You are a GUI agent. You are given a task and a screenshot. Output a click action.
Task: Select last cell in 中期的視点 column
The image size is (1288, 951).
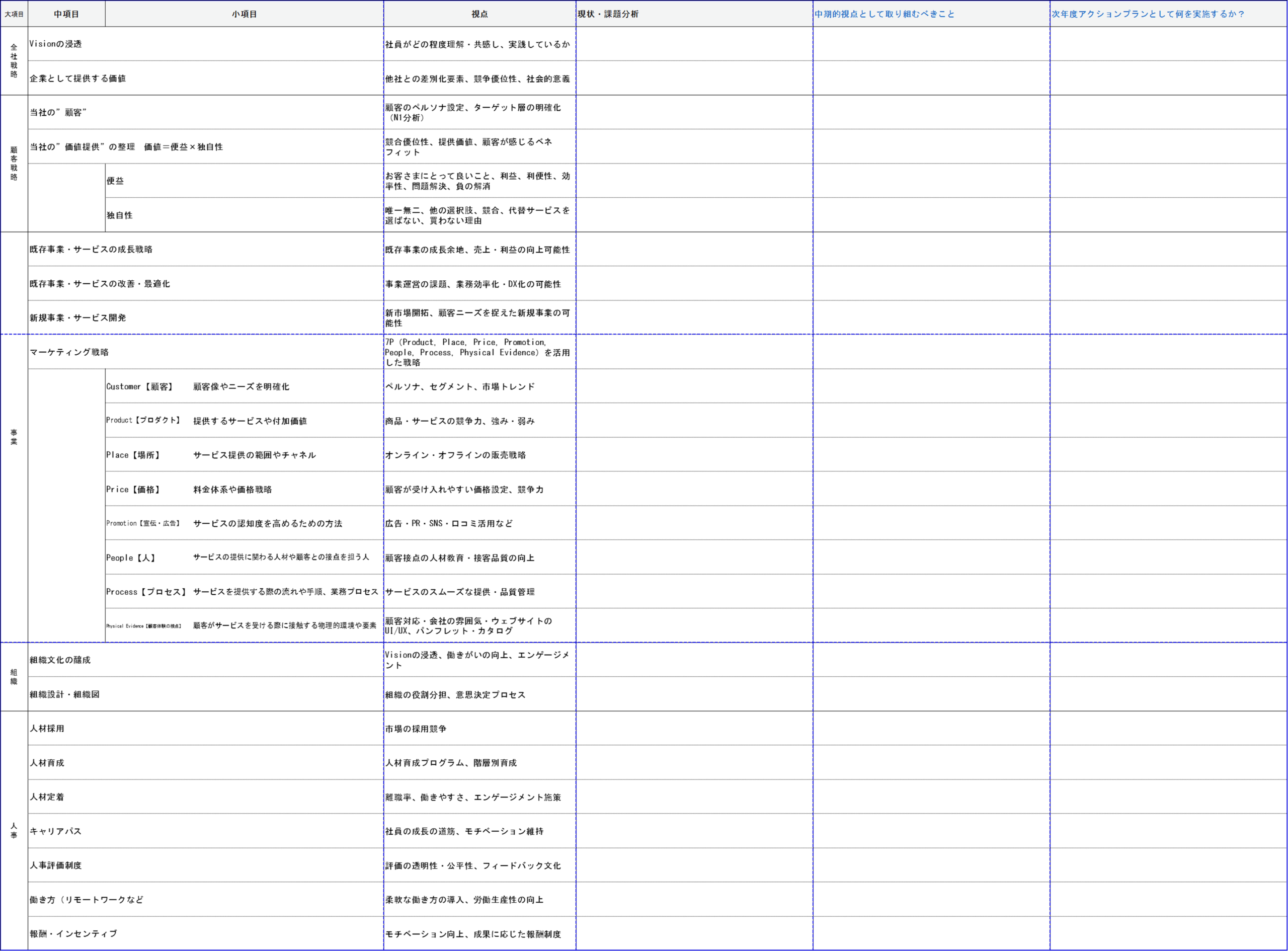931,932
